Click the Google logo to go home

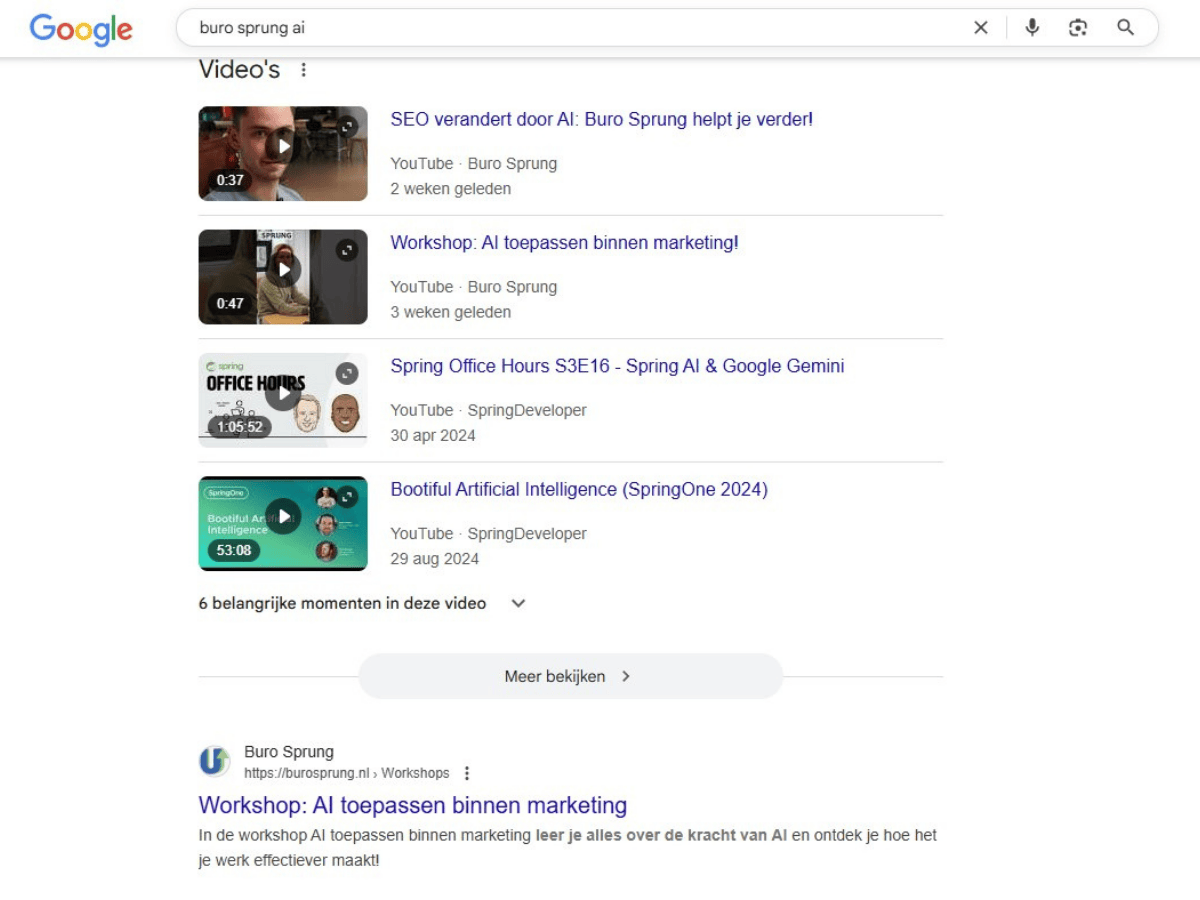(x=81, y=30)
